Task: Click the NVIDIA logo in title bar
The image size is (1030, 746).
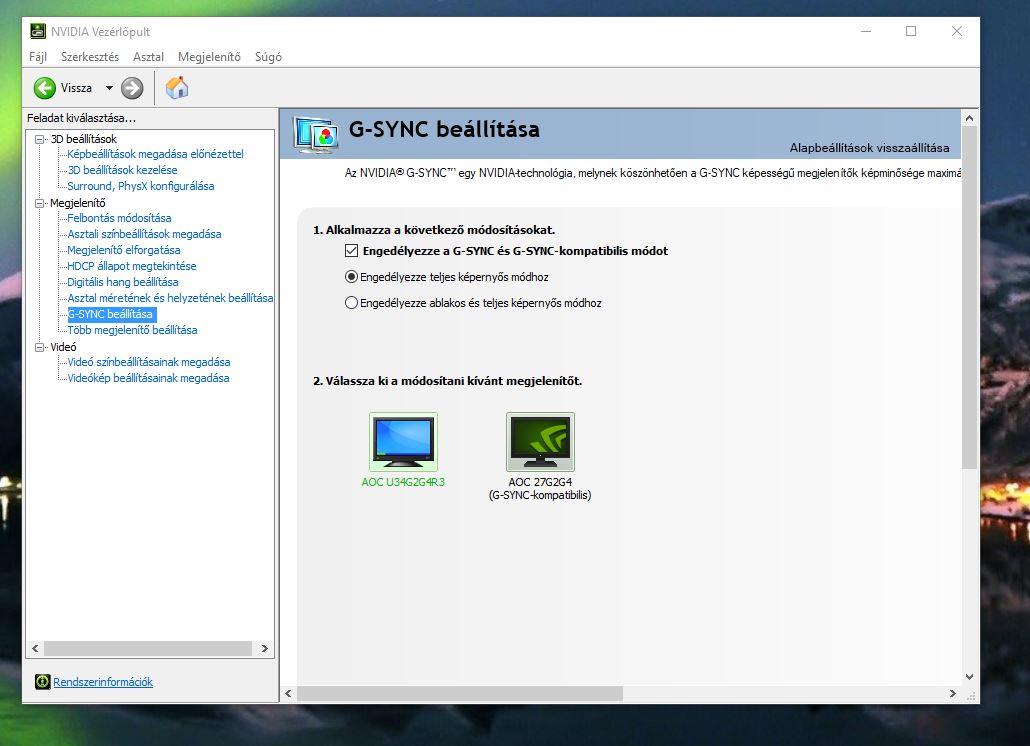Action: pyautogui.click(x=38, y=31)
